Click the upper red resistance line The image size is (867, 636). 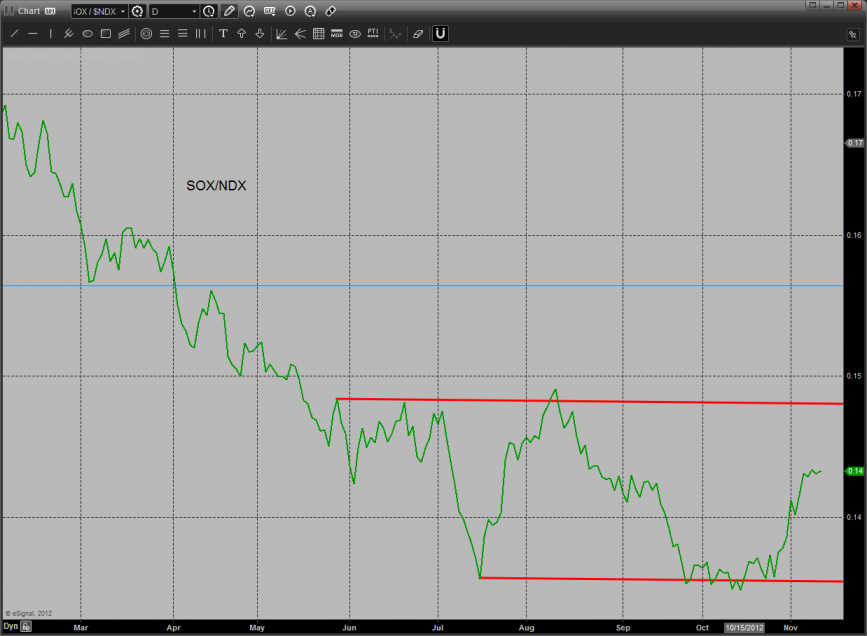[x=600, y=402]
